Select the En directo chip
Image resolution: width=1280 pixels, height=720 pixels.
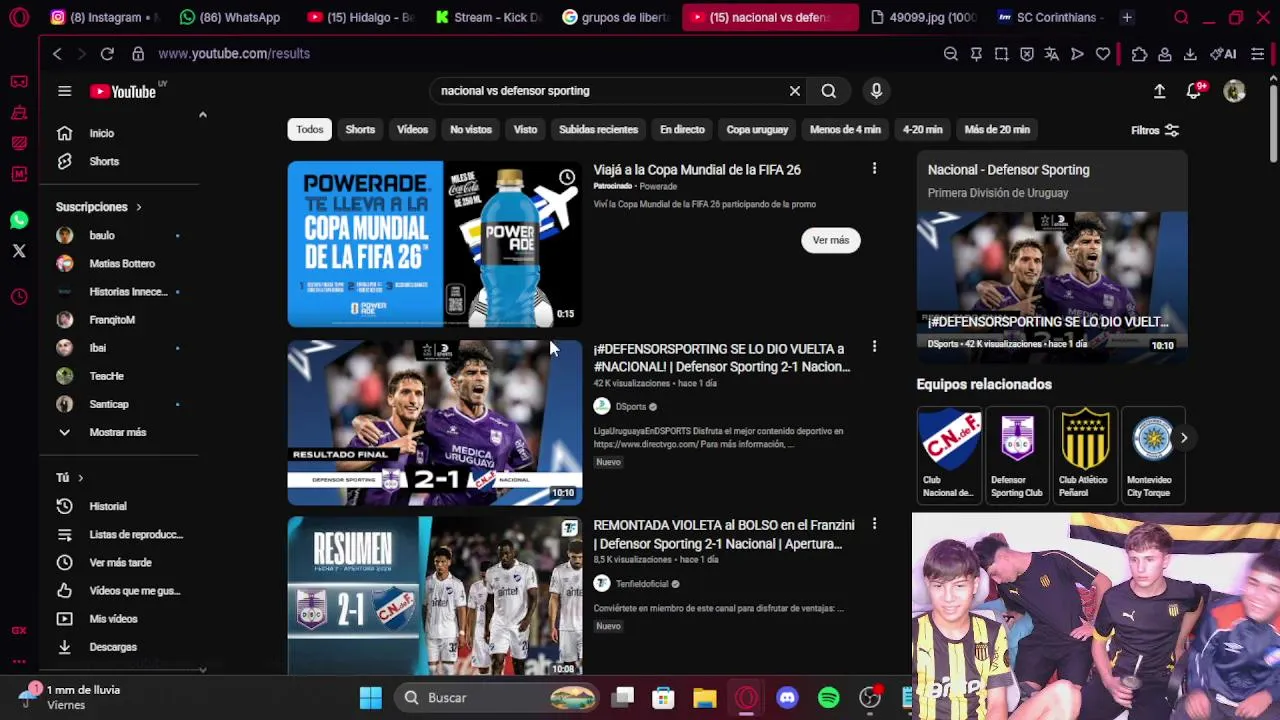point(682,130)
